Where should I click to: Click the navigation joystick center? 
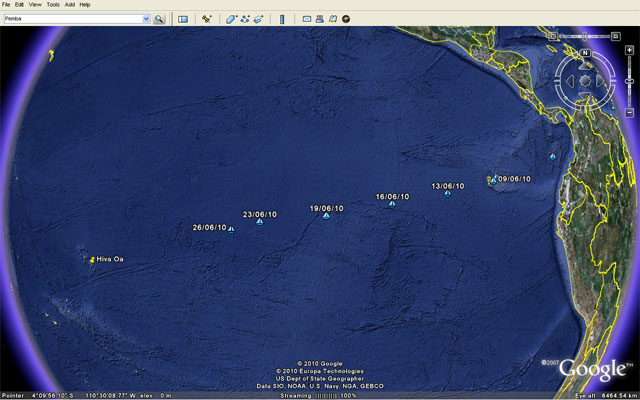pyautogui.click(x=585, y=81)
